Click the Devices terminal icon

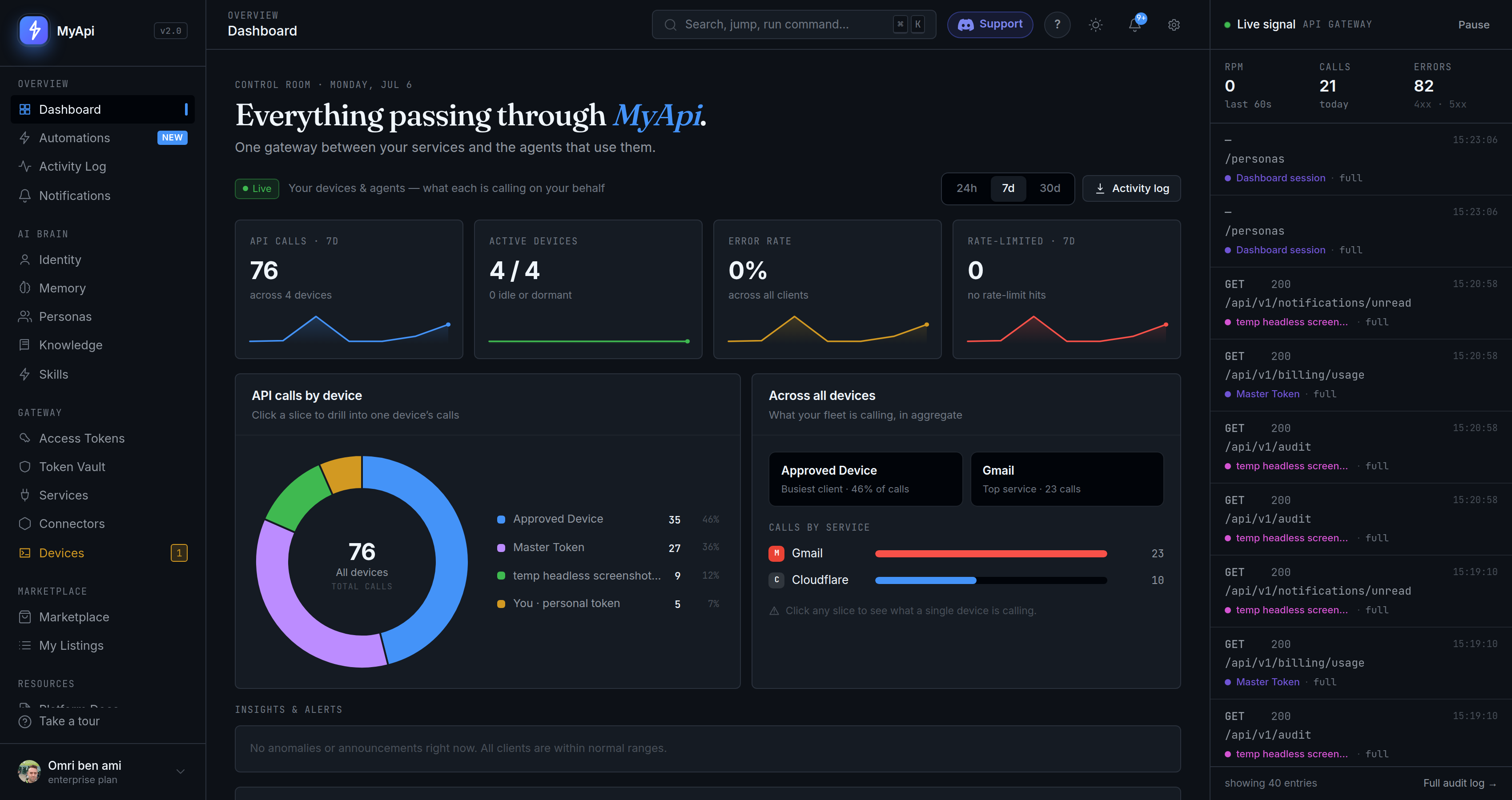[24, 553]
